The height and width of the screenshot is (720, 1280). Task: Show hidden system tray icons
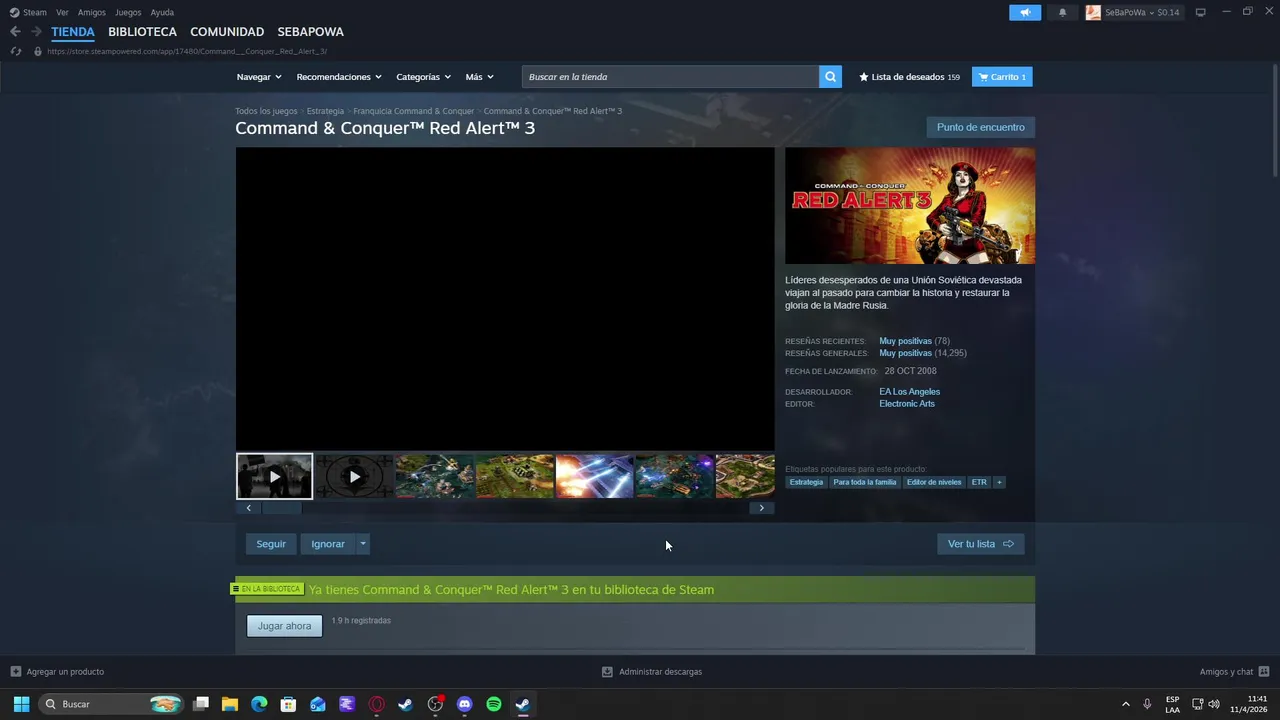tap(1125, 704)
